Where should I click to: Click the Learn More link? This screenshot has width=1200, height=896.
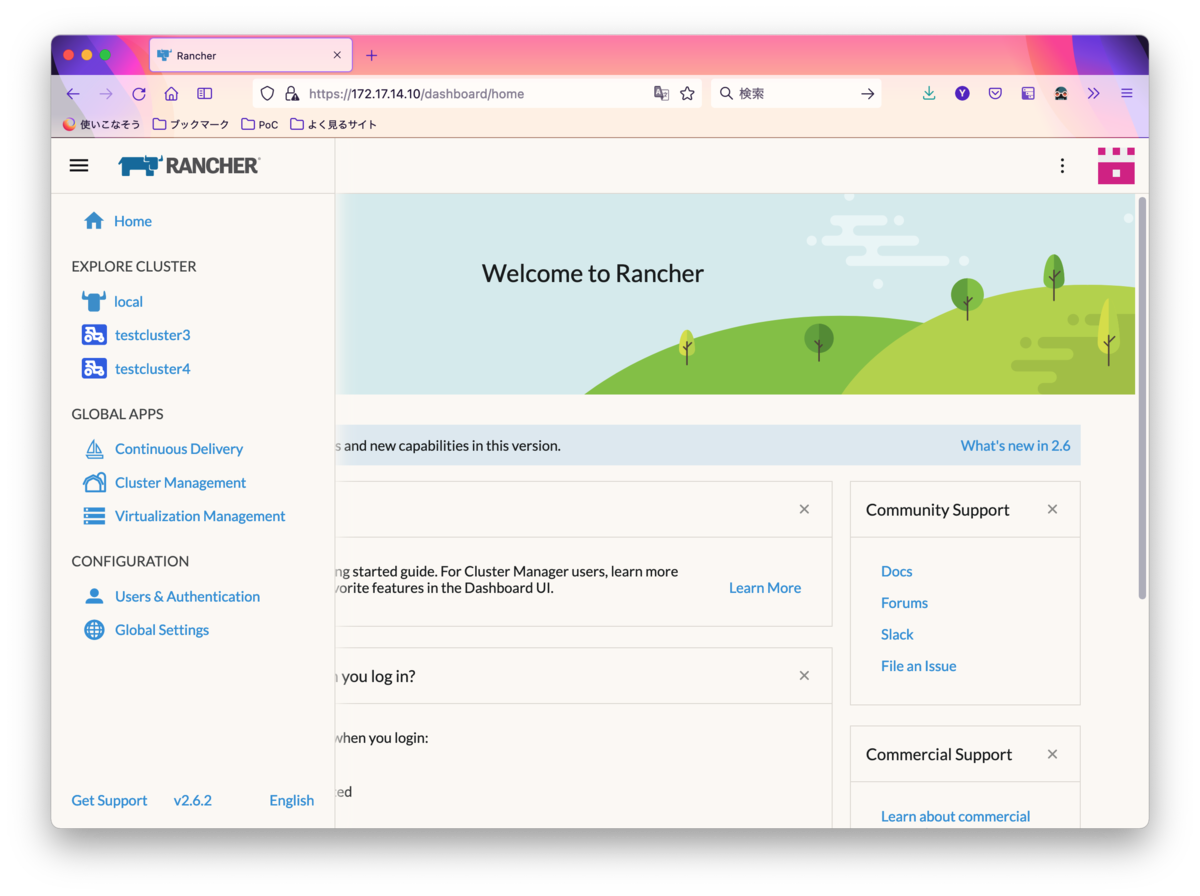[x=765, y=588]
